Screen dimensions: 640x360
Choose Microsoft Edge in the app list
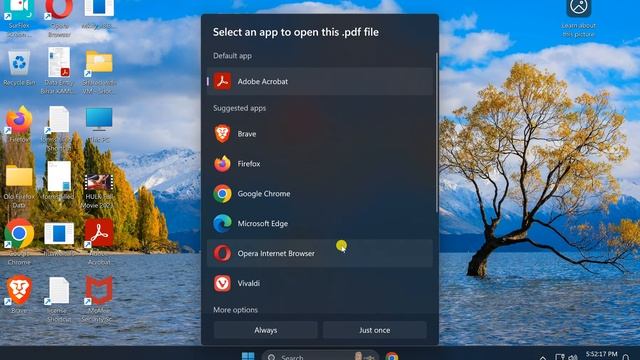coord(320,223)
